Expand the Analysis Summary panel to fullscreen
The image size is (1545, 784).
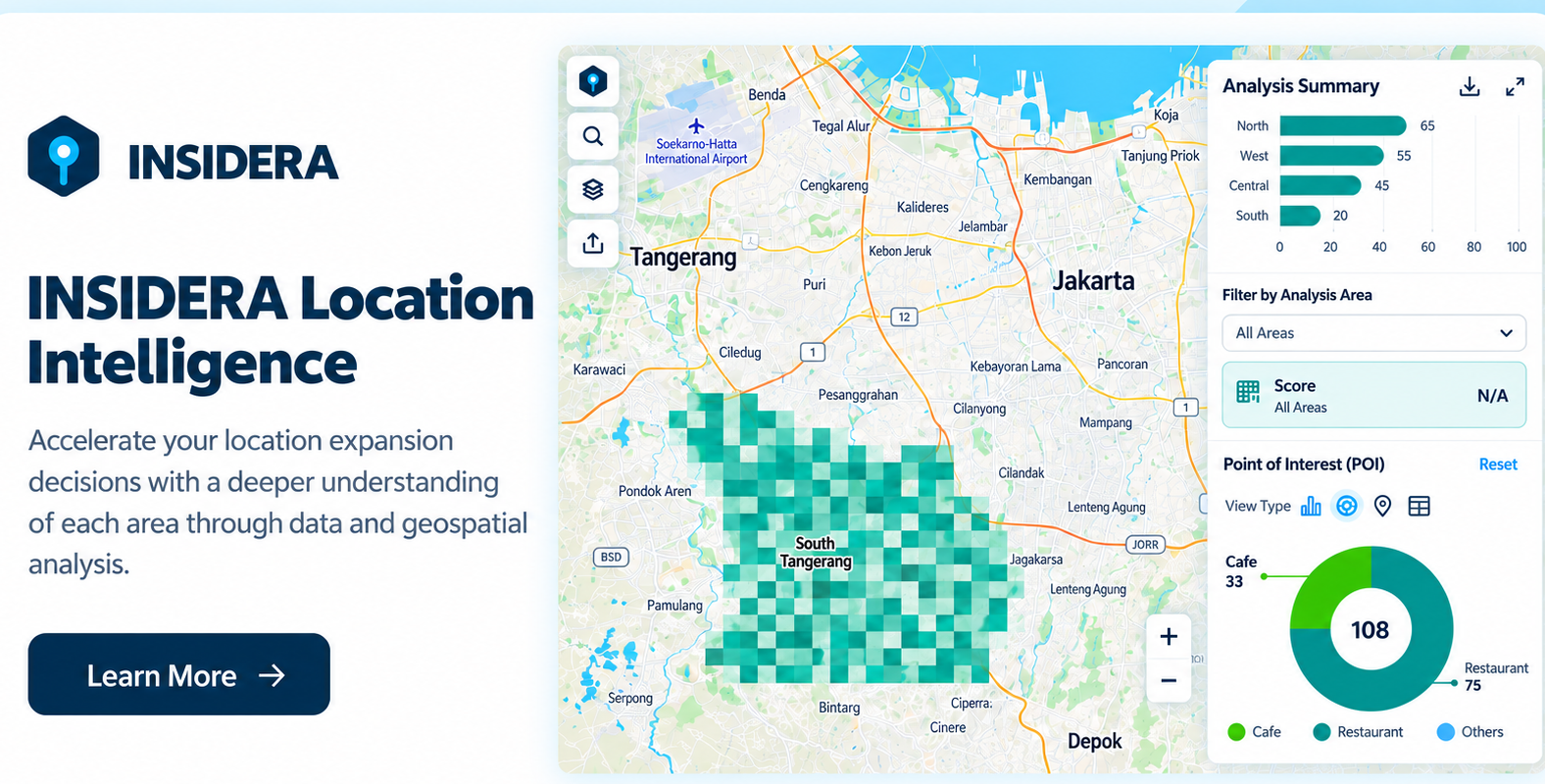[1515, 86]
